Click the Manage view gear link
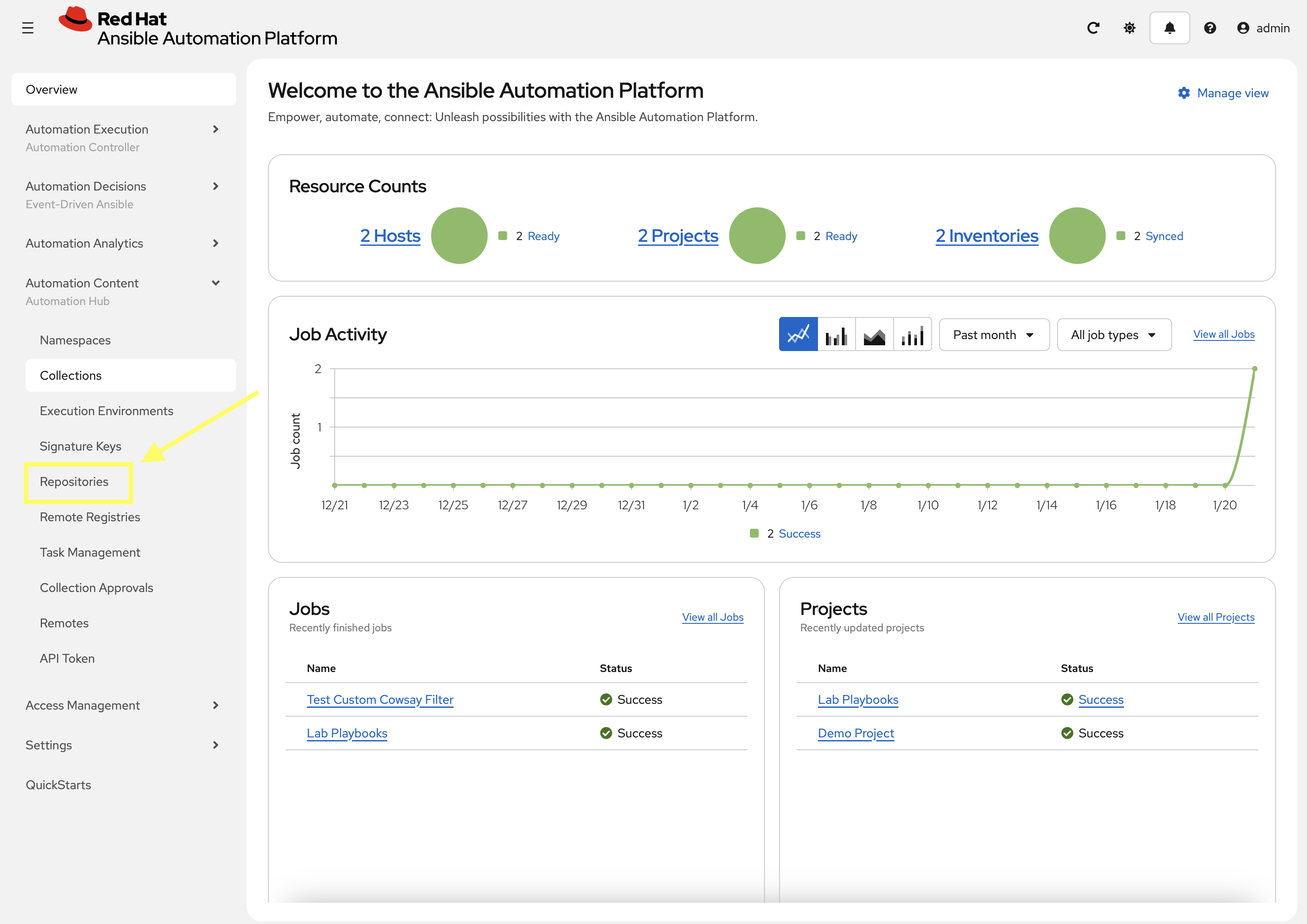This screenshot has height=924, width=1307. pyautogui.click(x=1223, y=93)
